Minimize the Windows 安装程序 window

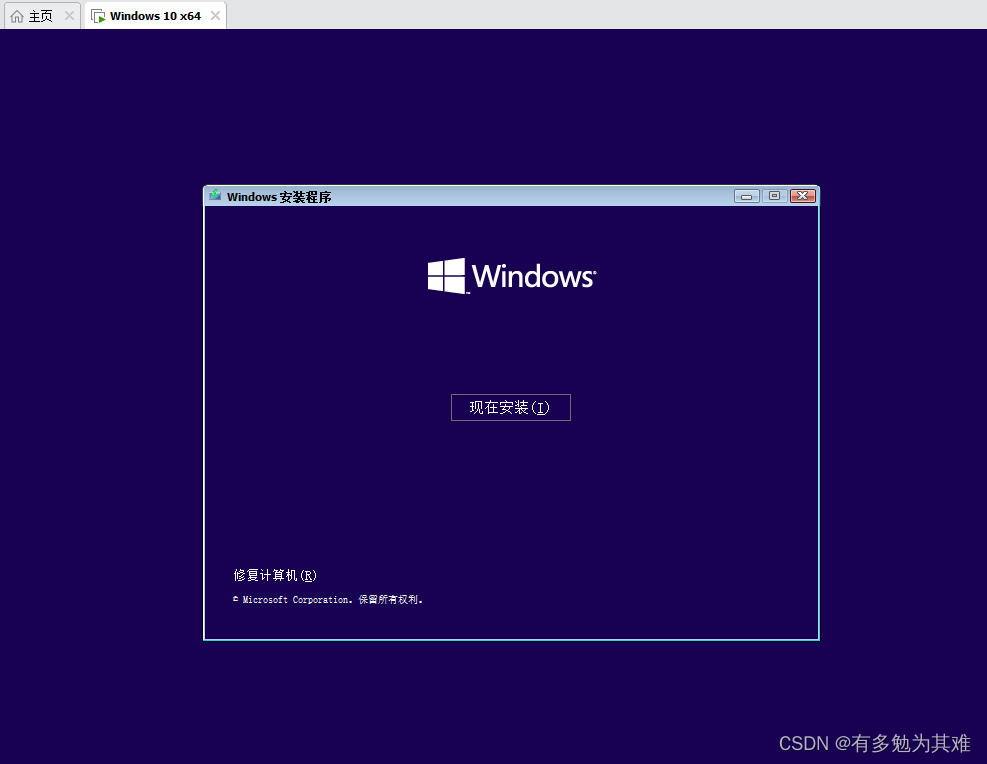tap(747, 196)
